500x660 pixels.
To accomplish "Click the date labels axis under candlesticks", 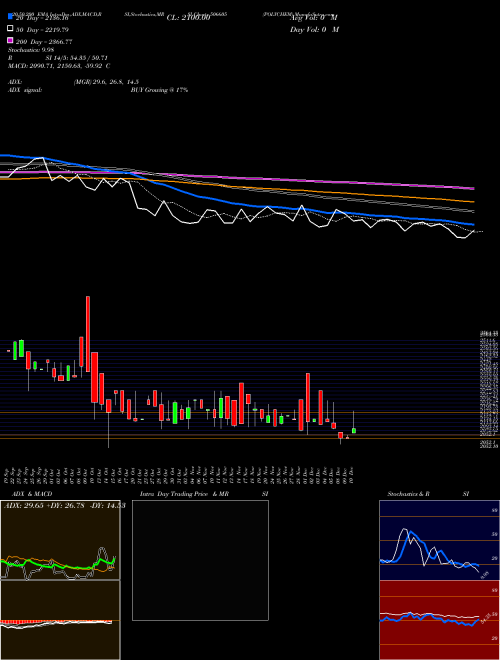I will (x=180, y=475).
